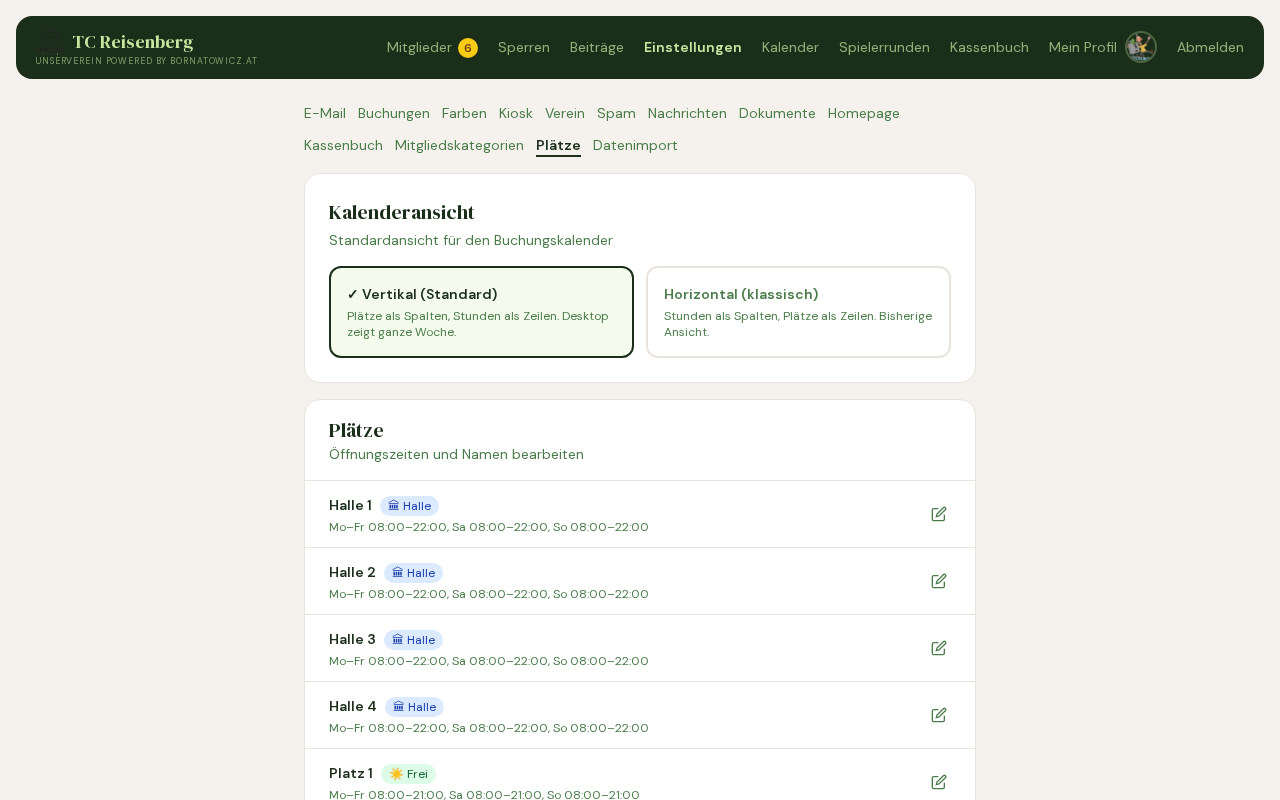Select Vertikal (Standard) calendar view
The image size is (1280, 800).
481,312
